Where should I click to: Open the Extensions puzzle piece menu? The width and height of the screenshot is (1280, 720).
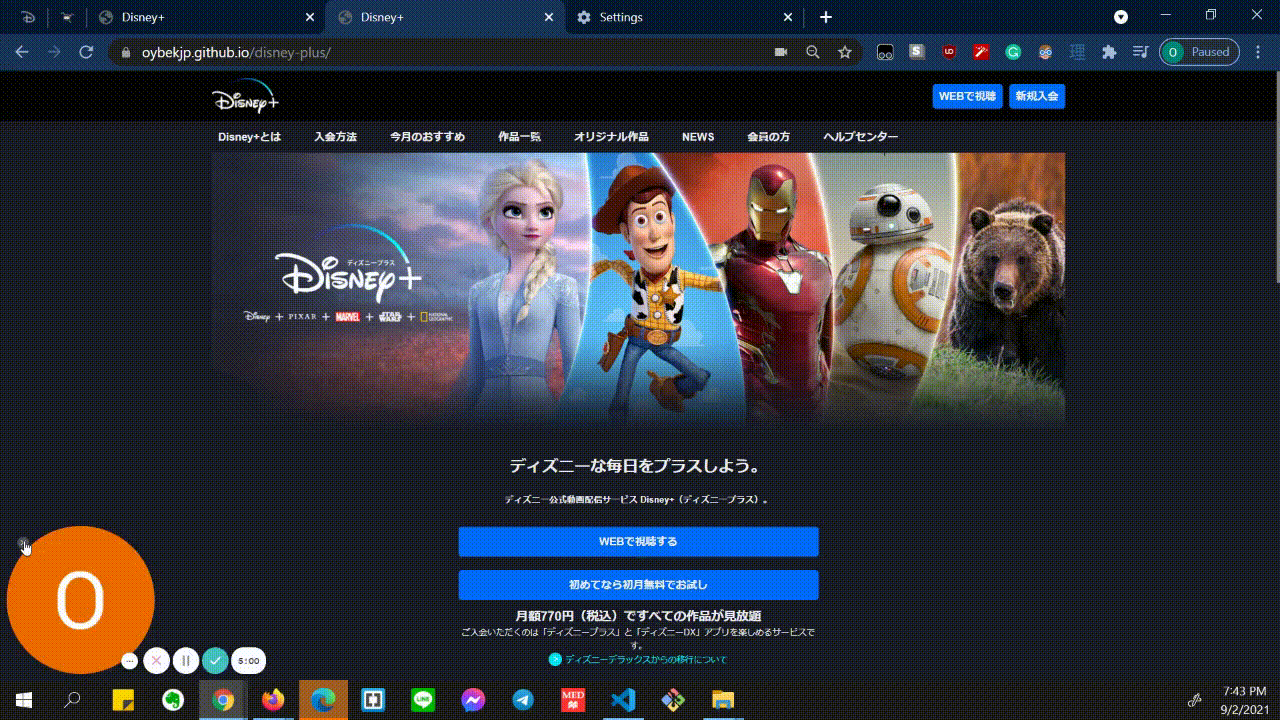[x=1109, y=52]
